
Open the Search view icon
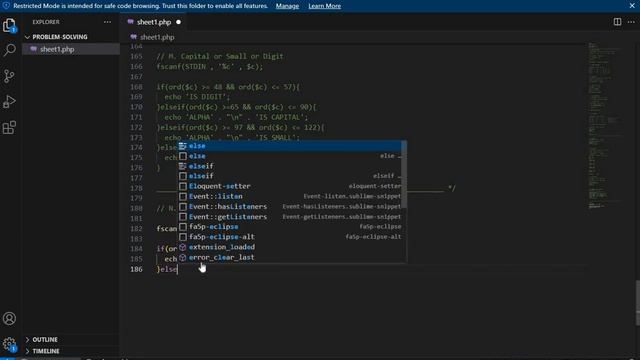[9, 50]
